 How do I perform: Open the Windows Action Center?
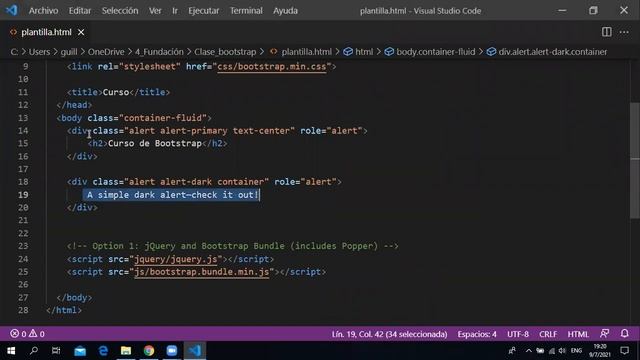pyautogui.click(x=624, y=351)
